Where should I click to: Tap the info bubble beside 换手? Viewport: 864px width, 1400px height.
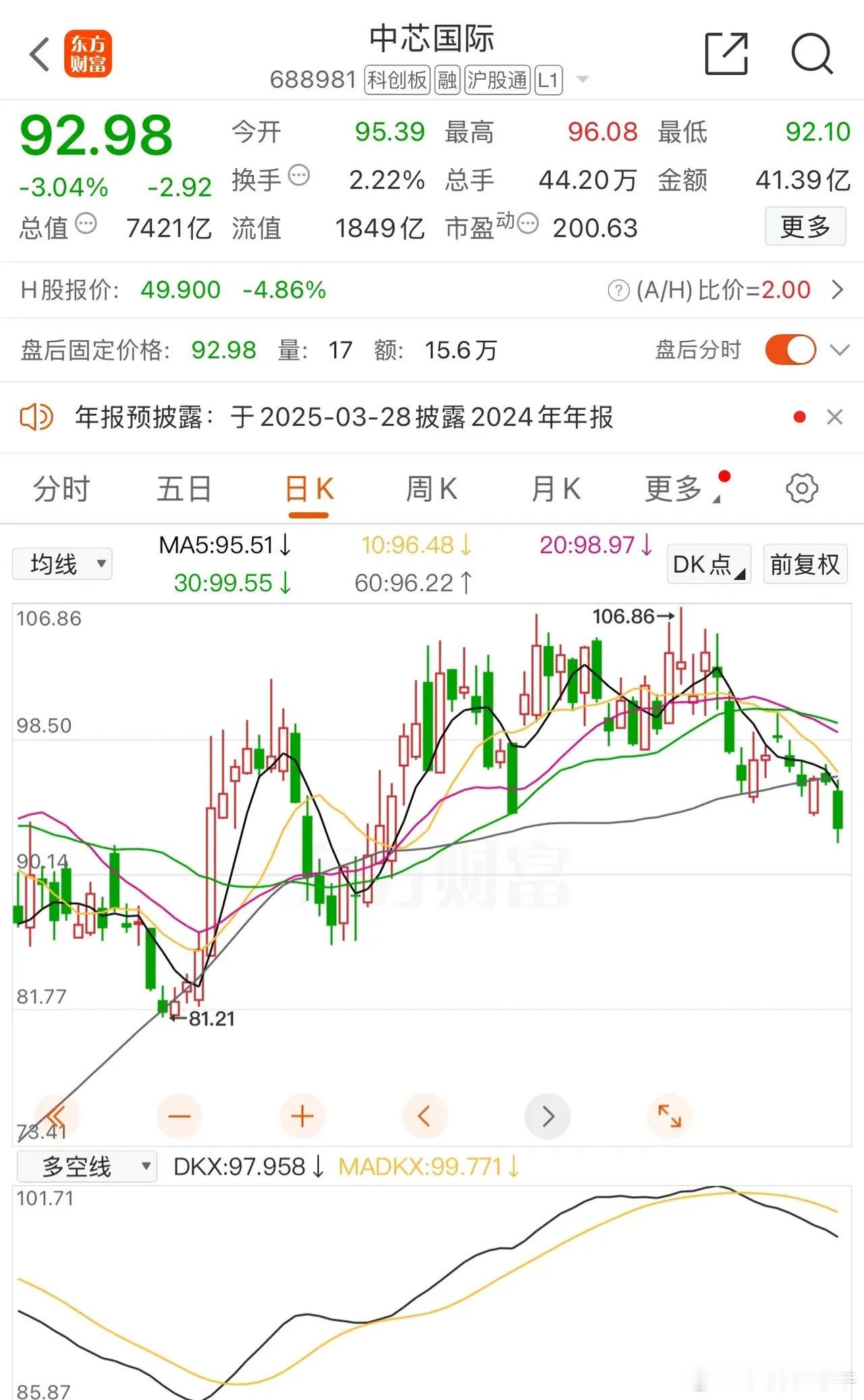pos(299,176)
